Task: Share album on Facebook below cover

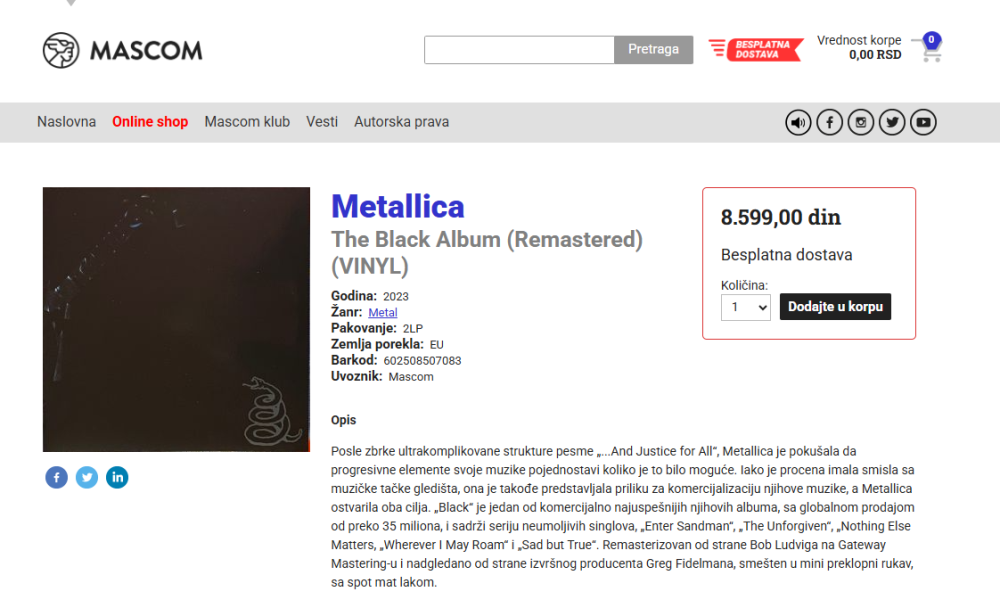Action: [x=56, y=477]
